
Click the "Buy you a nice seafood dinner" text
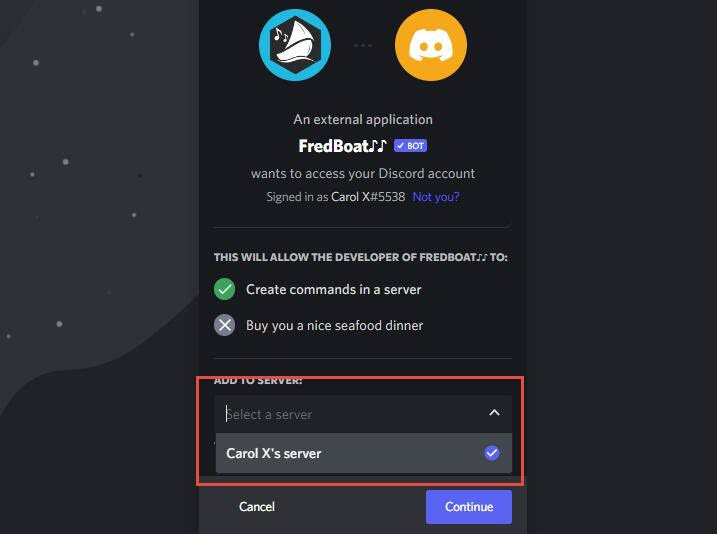pos(334,325)
